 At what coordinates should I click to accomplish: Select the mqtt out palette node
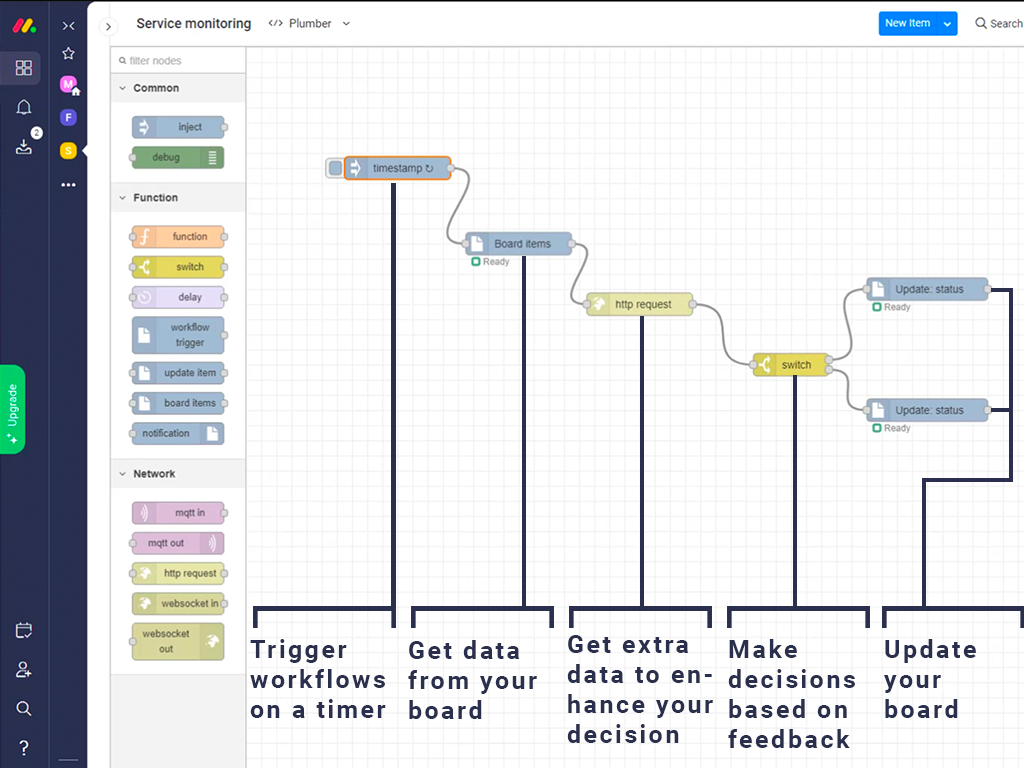[x=178, y=543]
